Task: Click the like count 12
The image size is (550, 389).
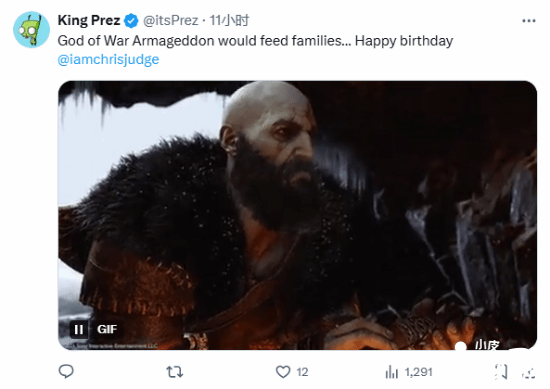Action: click(x=302, y=372)
